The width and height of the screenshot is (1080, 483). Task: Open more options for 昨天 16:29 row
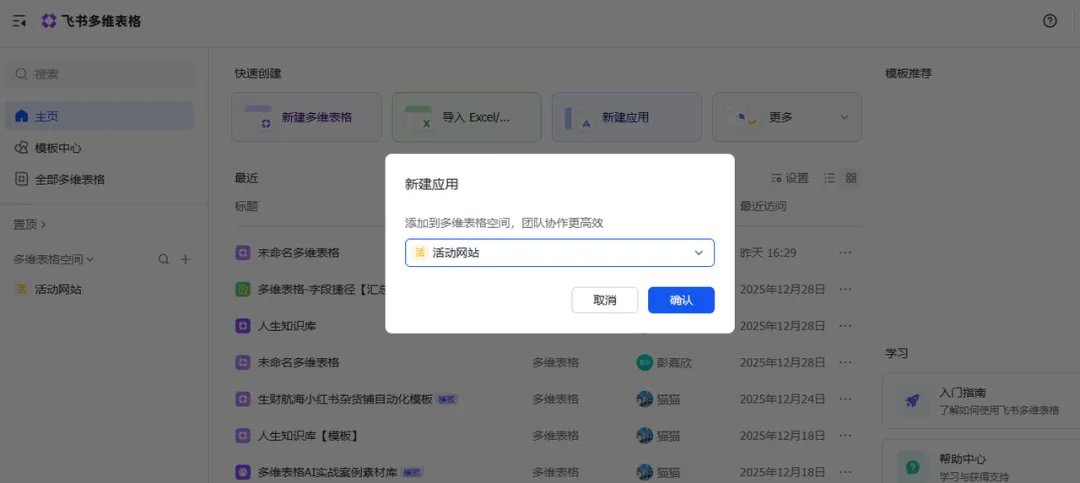pyautogui.click(x=846, y=253)
